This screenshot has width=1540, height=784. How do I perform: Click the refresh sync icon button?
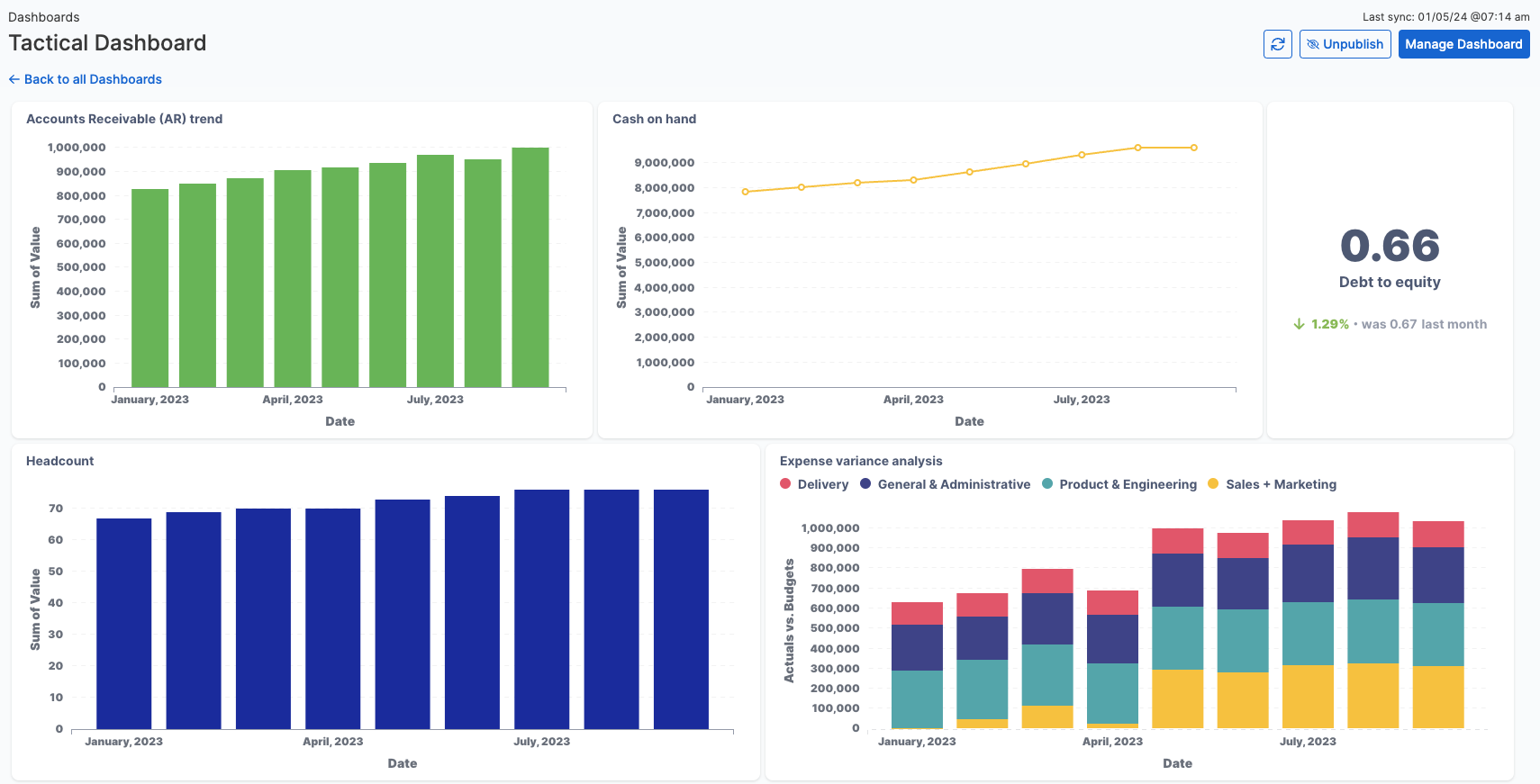[x=1277, y=44]
